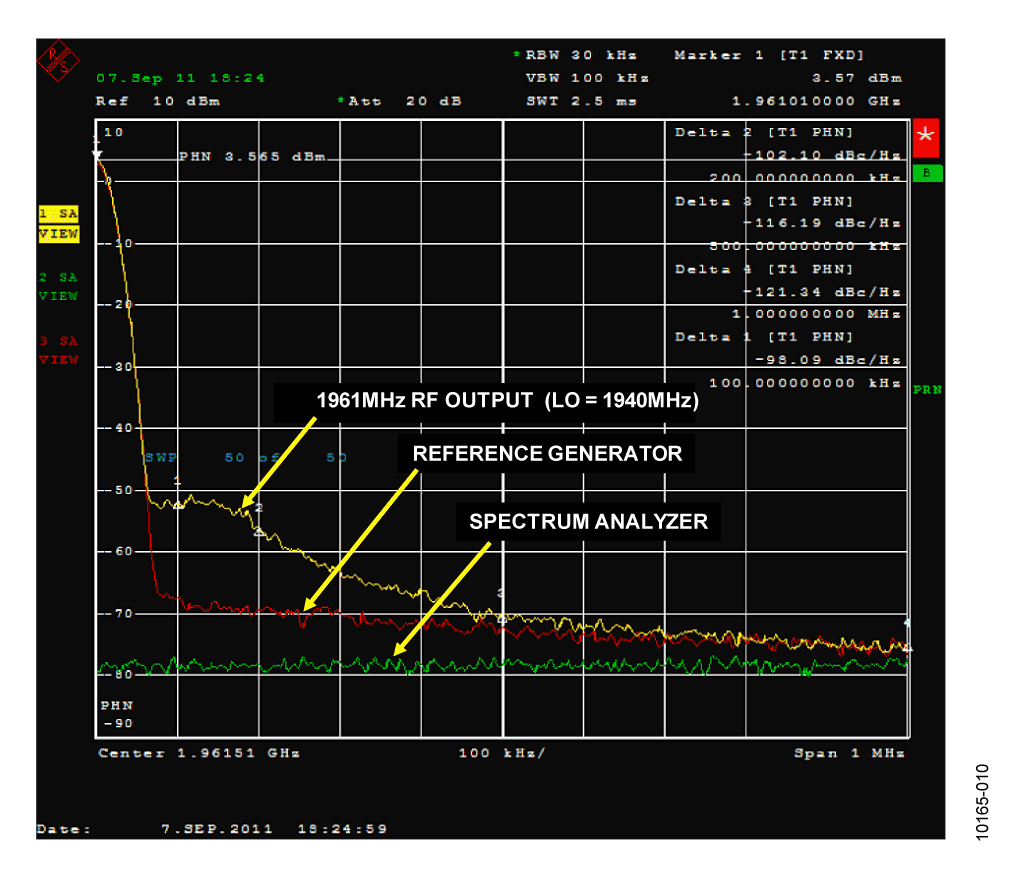The image size is (1024, 877).
Task: Click the REFERENCE GENERATOR annotation label
Action: coord(547,453)
